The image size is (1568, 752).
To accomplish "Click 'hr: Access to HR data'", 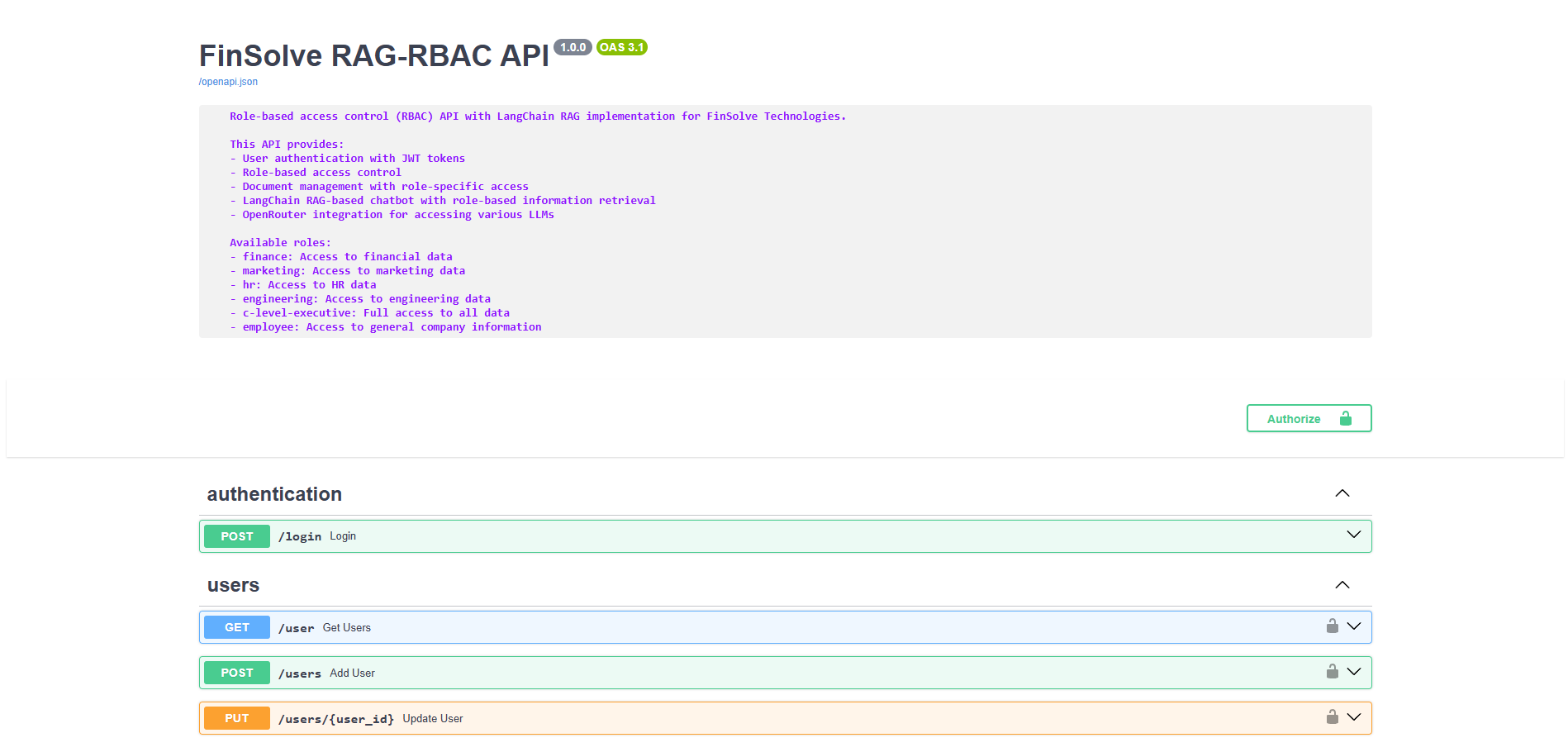I will click(303, 285).
